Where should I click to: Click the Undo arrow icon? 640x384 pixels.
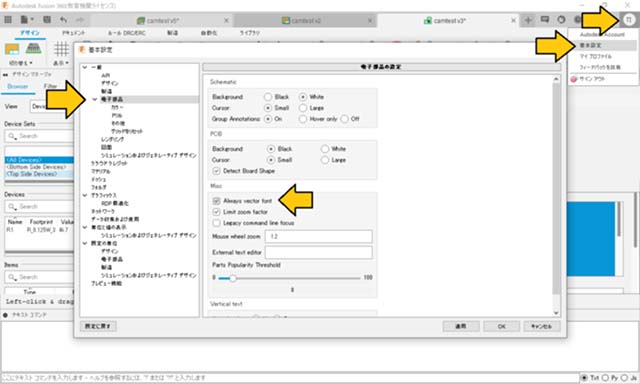(x=63, y=19)
